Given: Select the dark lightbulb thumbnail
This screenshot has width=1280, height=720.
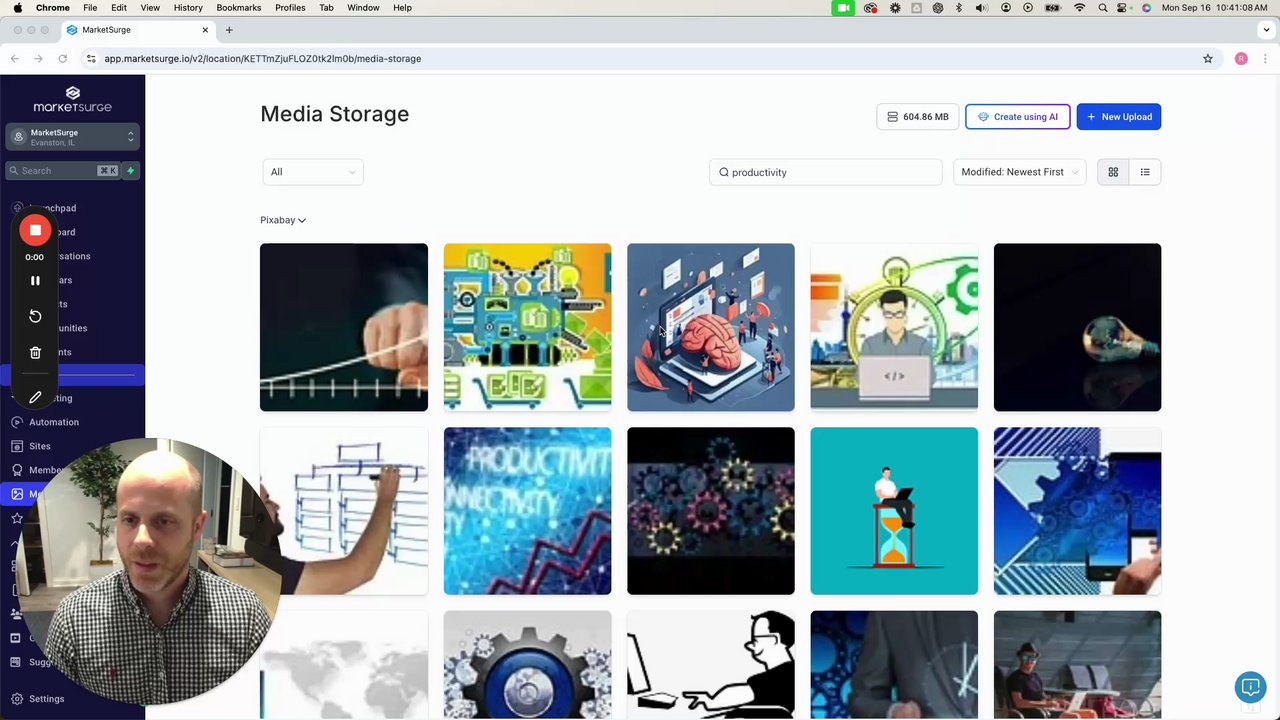Looking at the screenshot, I should click(x=1077, y=327).
